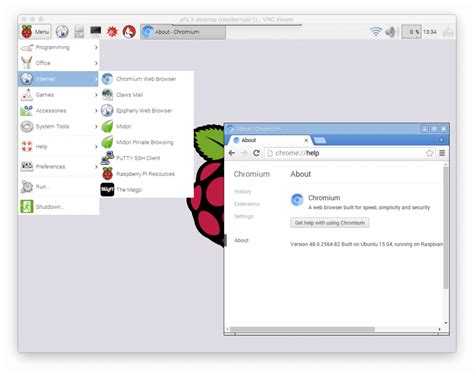The image size is (474, 374).
Task: Click the Office category icon
Action: (27, 63)
